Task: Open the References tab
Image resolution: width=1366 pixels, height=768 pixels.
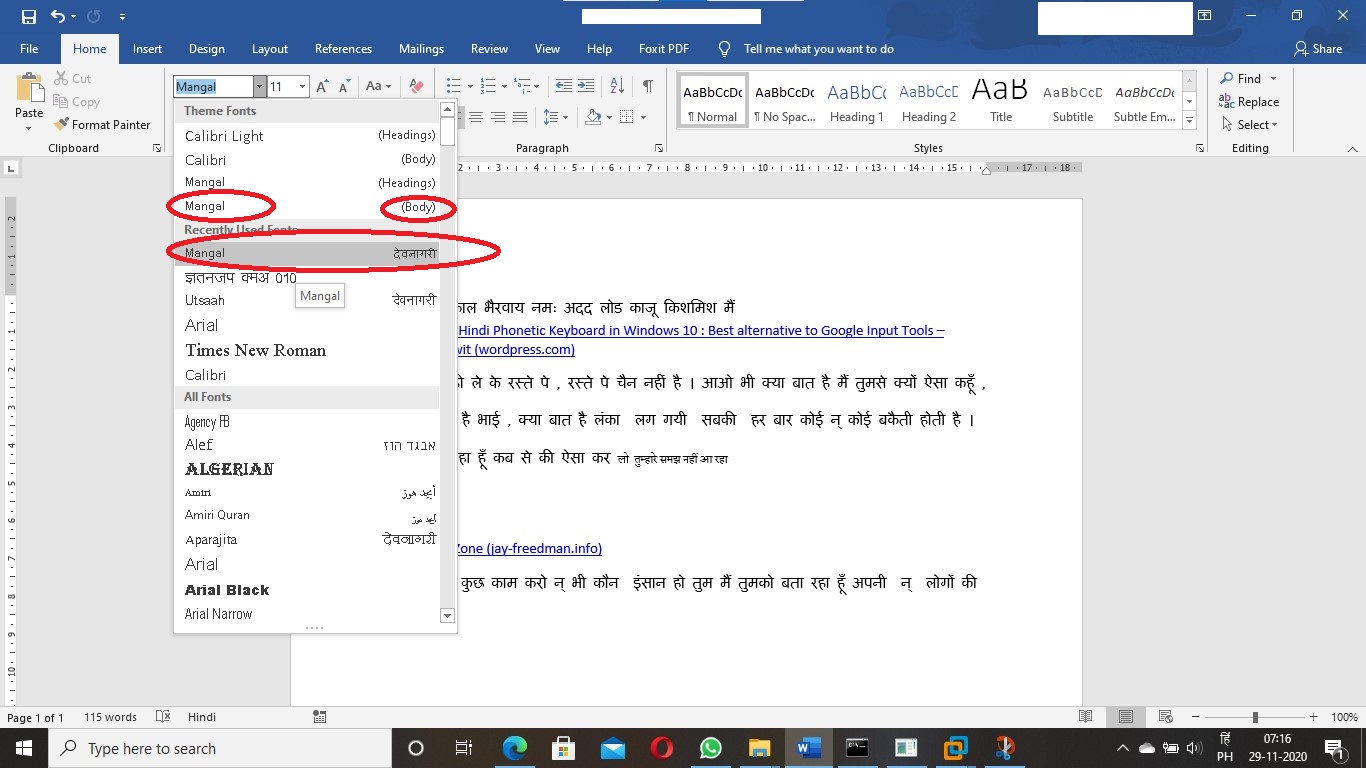Action: coord(343,48)
